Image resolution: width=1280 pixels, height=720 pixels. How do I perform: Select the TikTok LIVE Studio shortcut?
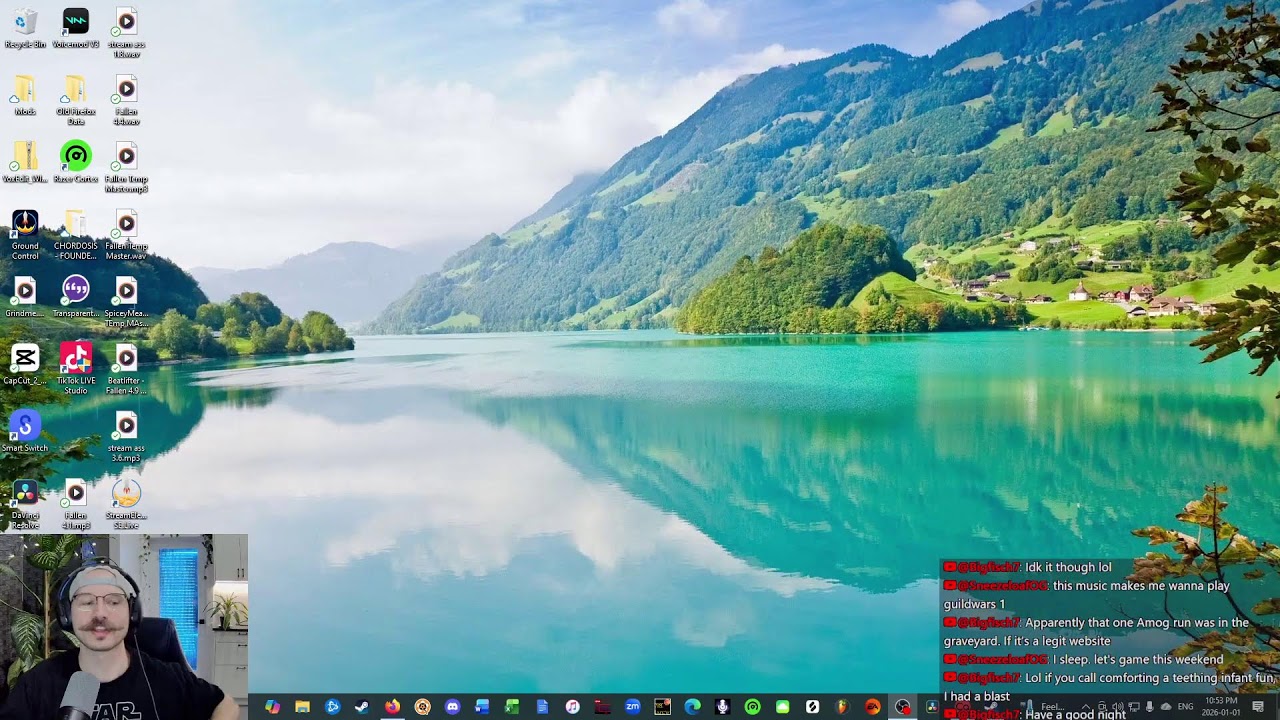click(x=76, y=369)
